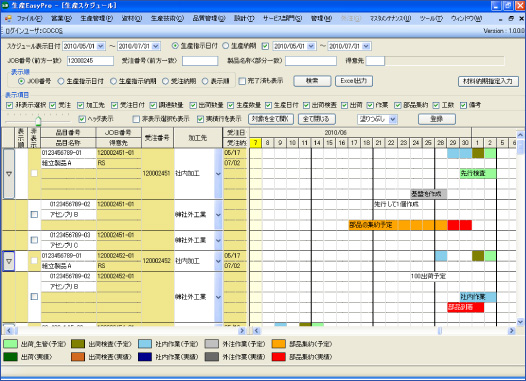Screen dimensions: 526x381
Task: Open the ファイル menu
Action: [30, 18]
